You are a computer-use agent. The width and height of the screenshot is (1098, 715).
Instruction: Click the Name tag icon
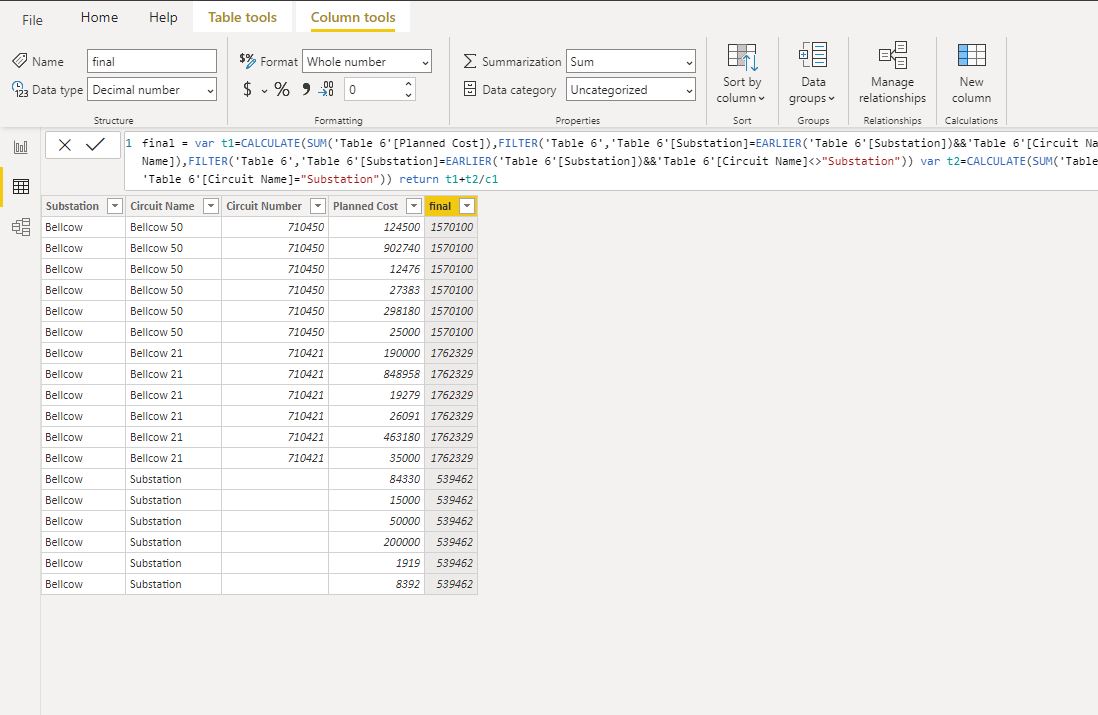pyautogui.click(x=20, y=61)
